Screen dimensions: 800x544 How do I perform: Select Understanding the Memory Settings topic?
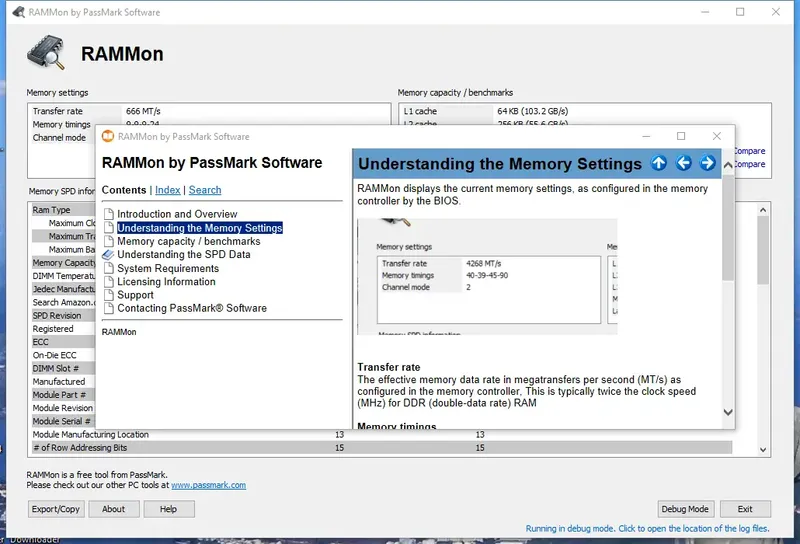pyautogui.click(x=199, y=228)
